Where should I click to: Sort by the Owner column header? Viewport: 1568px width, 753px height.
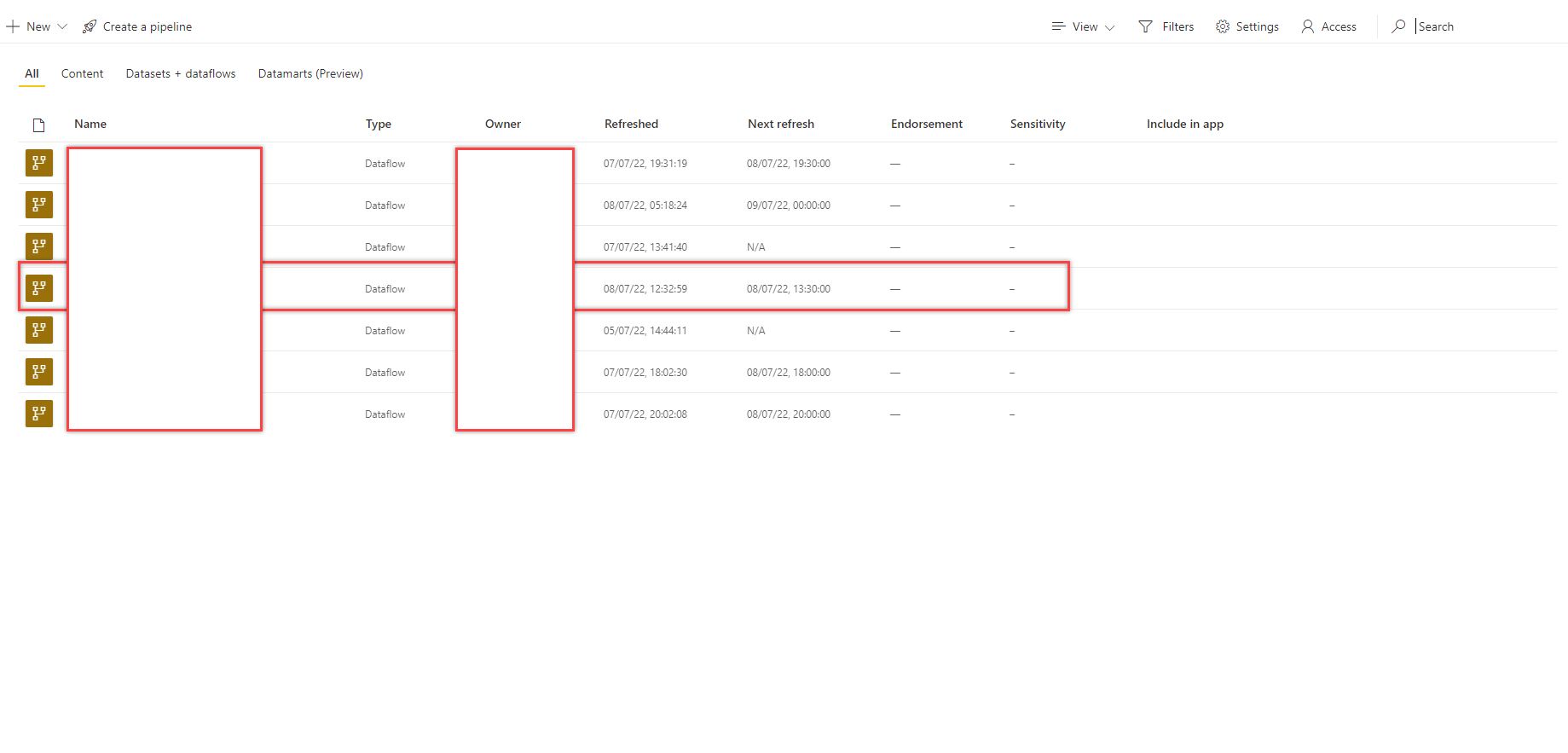pyautogui.click(x=503, y=124)
